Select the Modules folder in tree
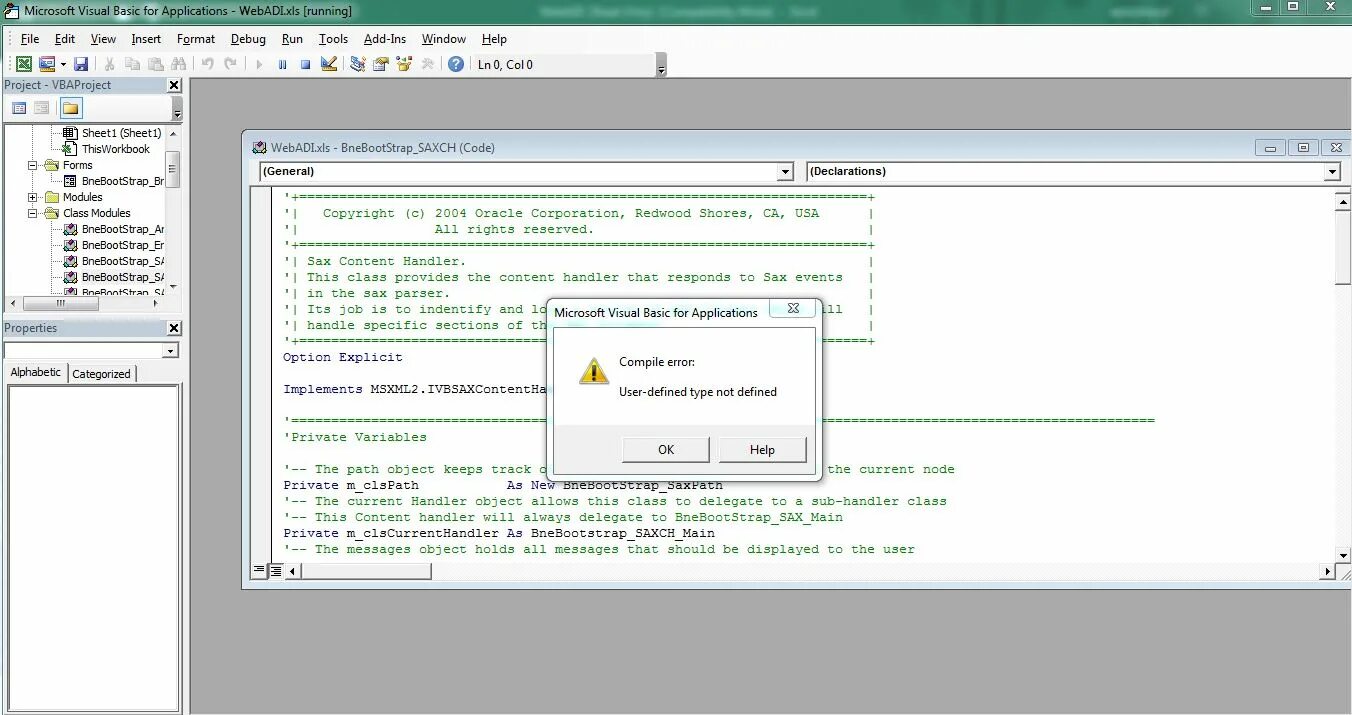1352x715 pixels. point(82,197)
